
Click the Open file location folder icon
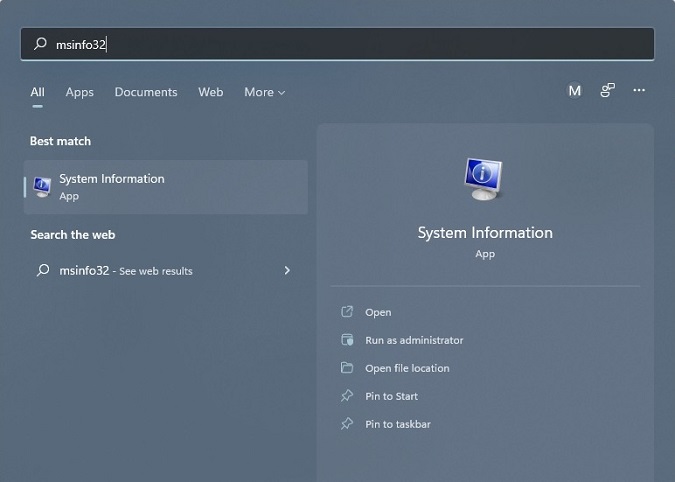tap(347, 368)
